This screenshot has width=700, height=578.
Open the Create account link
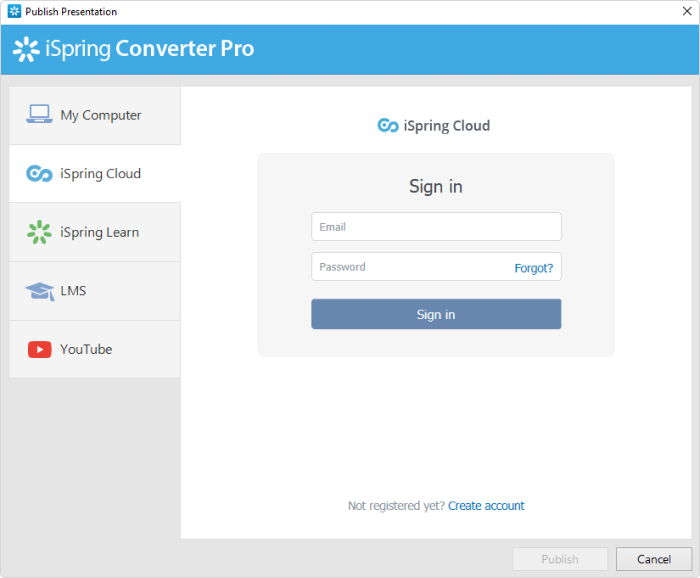pyautogui.click(x=486, y=506)
